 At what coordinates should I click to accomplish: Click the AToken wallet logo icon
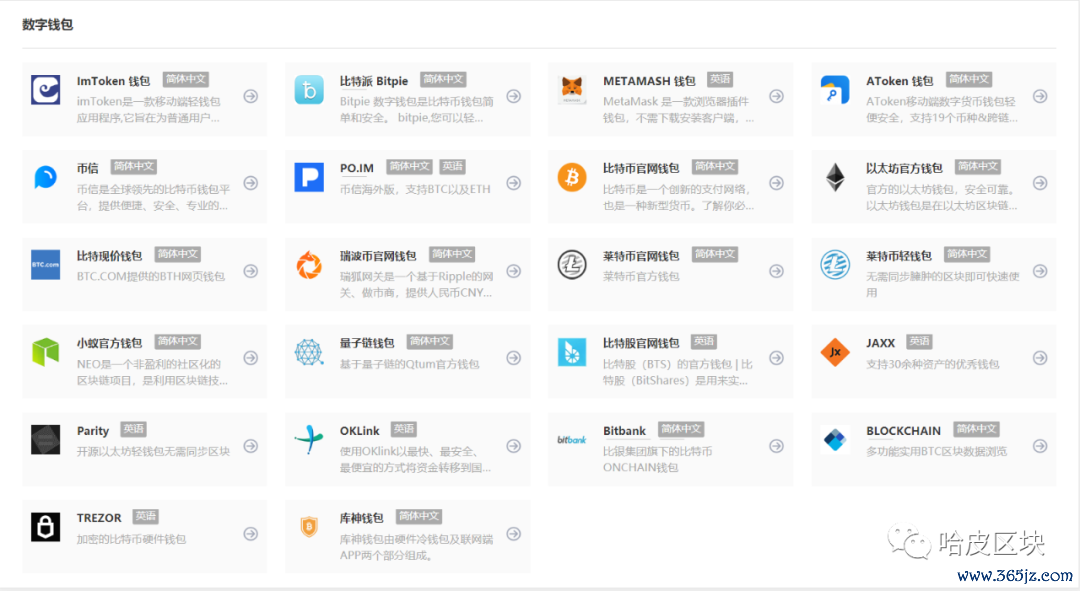click(x=835, y=90)
